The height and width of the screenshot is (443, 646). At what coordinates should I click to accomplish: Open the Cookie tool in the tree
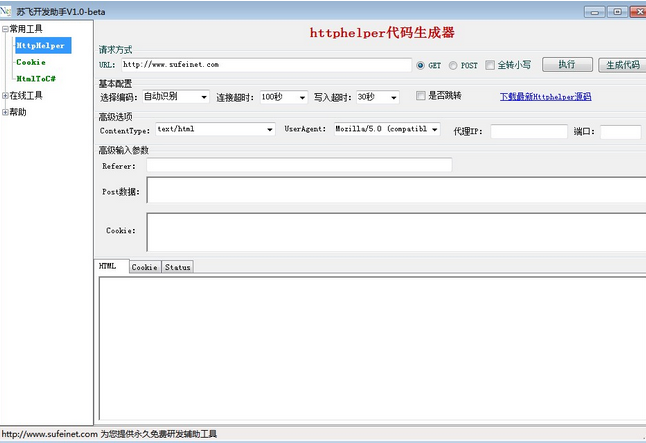point(31,62)
